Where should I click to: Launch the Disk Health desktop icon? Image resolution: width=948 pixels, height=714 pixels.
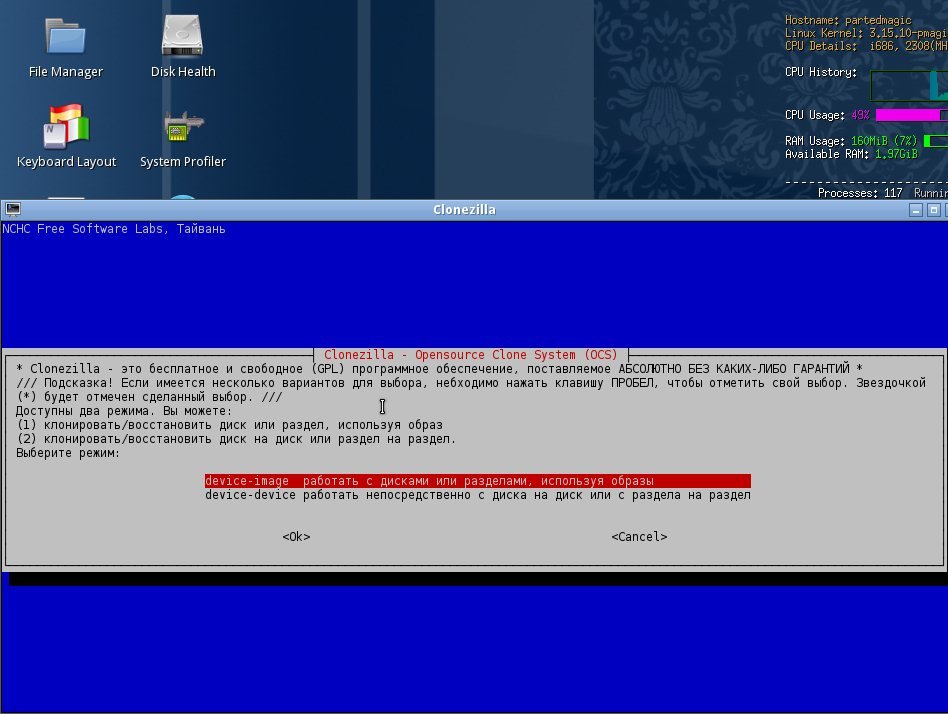183,47
